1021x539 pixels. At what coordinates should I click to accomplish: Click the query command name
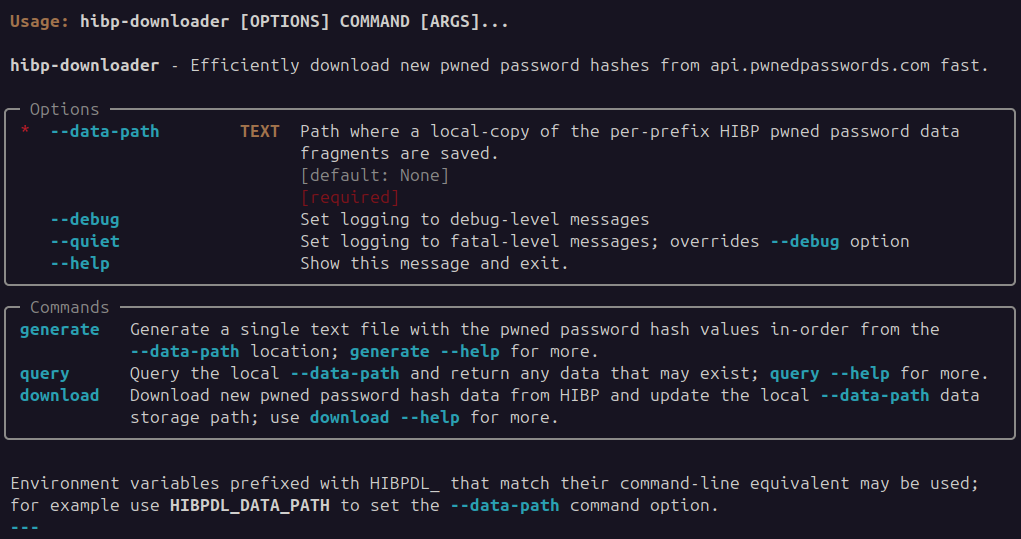click(45, 374)
